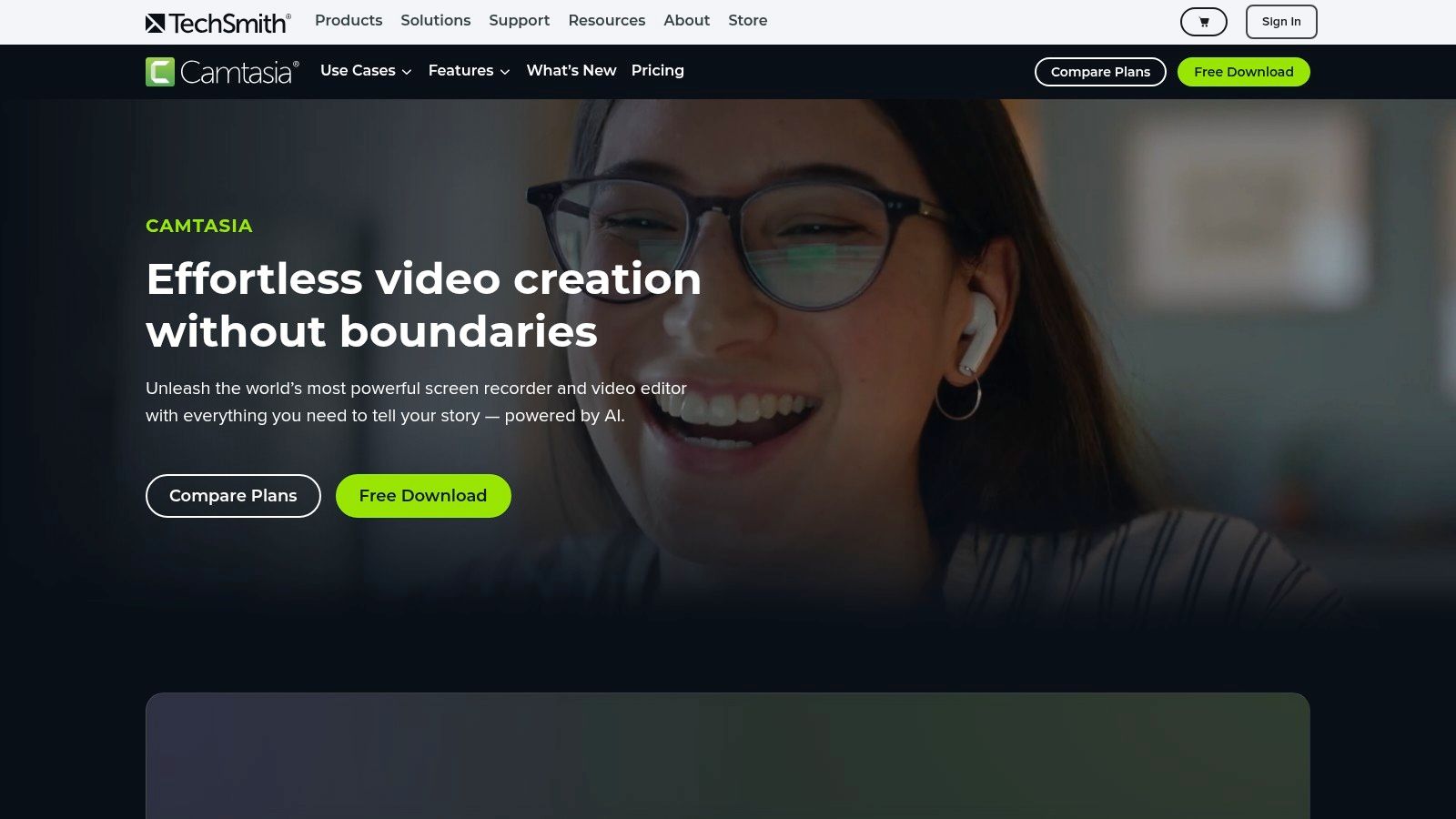Image resolution: width=1456 pixels, height=819 pixels.
Task: Click the Effortless video creation headline
Action: (x=423, y=305)
